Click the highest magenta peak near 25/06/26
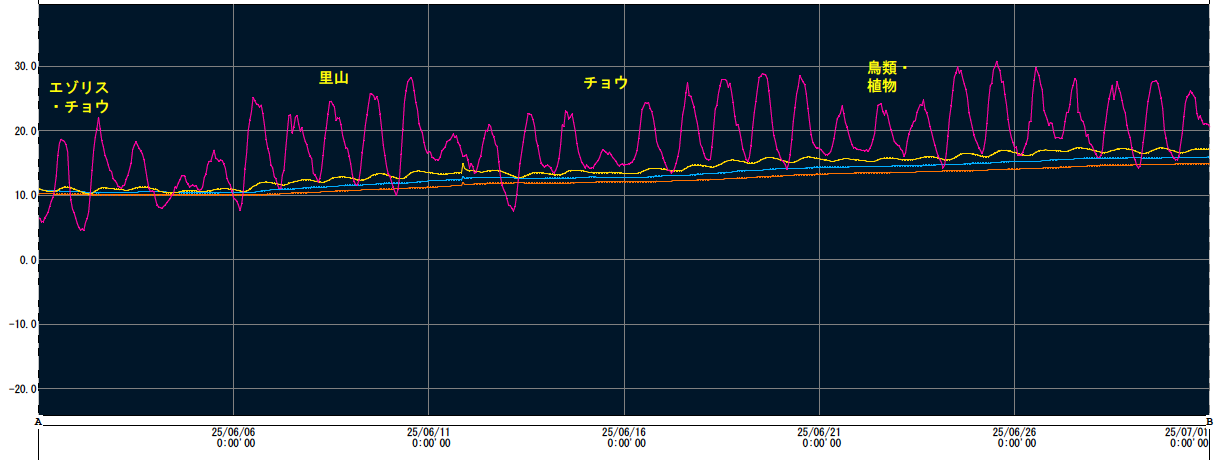This screenshot has height=460, width=1220. click(996, 62)
